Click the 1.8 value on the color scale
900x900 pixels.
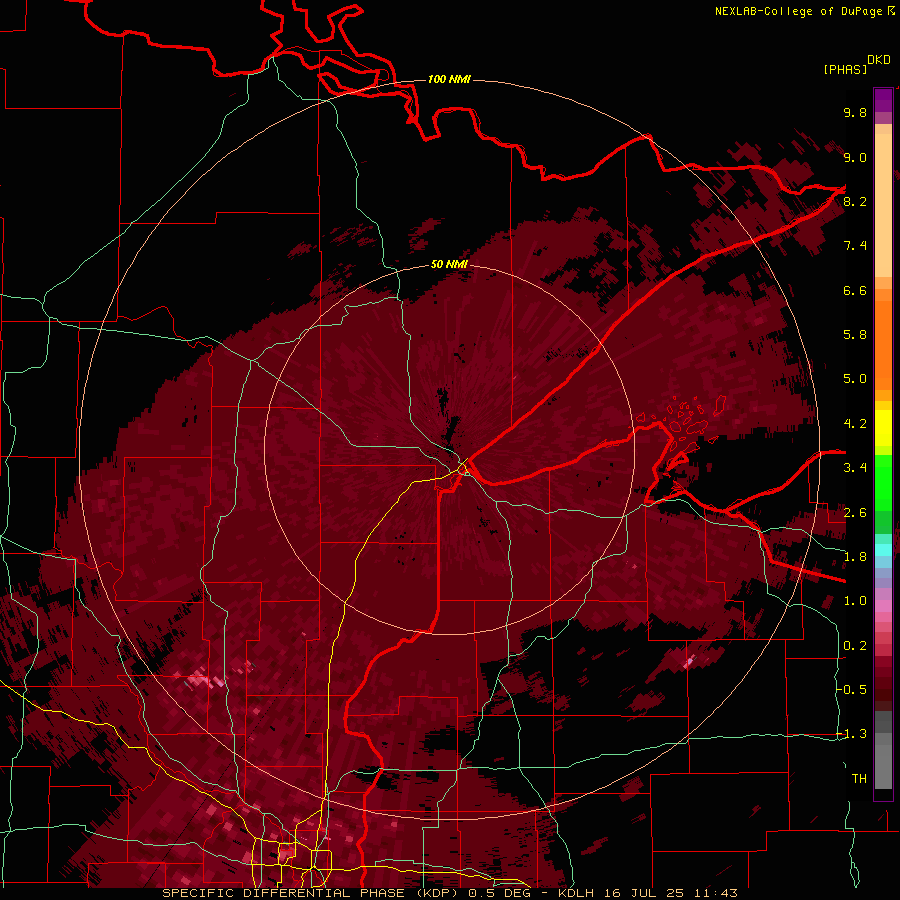(x=855, y=557)
